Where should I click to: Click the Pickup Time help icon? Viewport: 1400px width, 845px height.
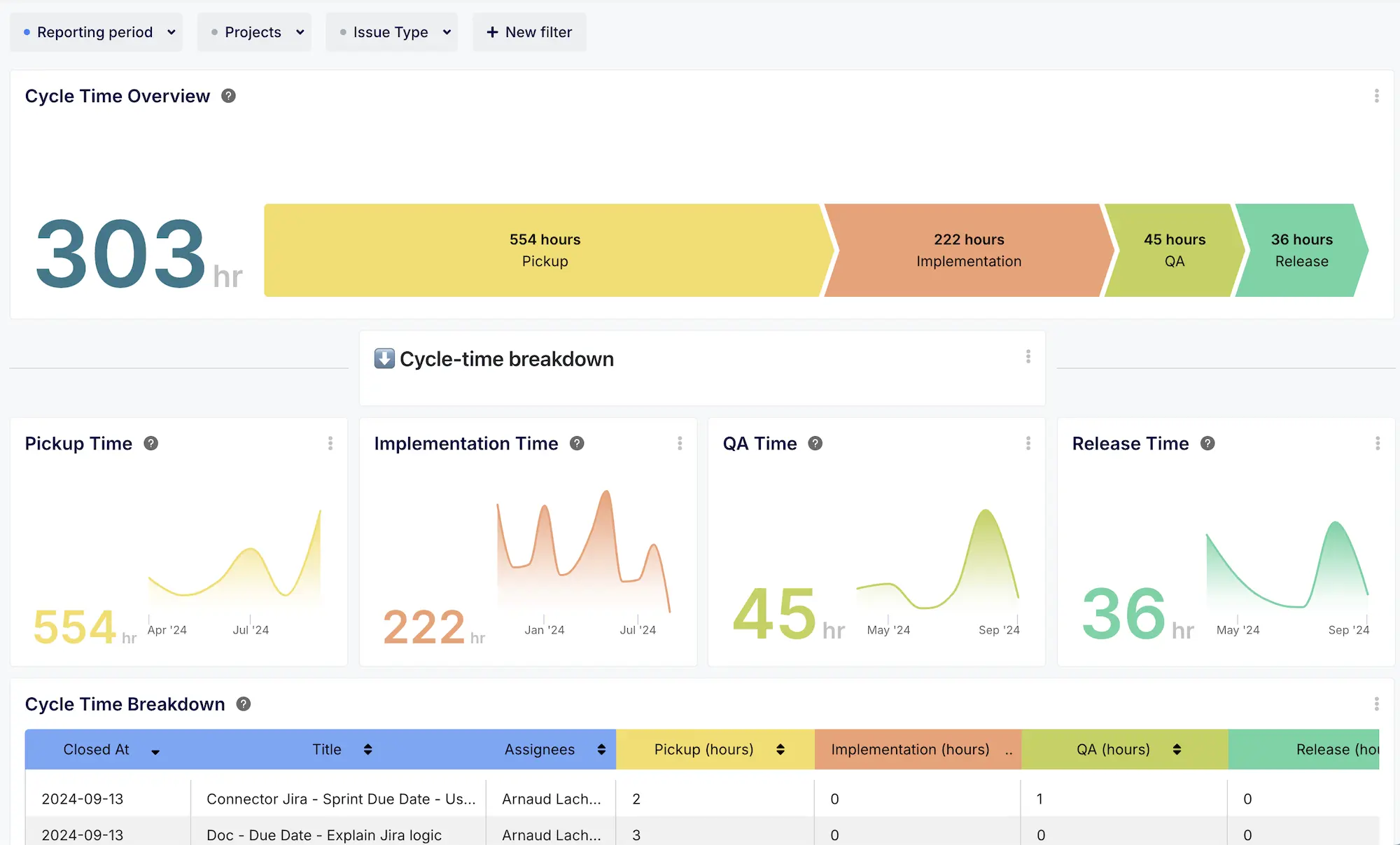pyautogui.click(x=150, y=443)
